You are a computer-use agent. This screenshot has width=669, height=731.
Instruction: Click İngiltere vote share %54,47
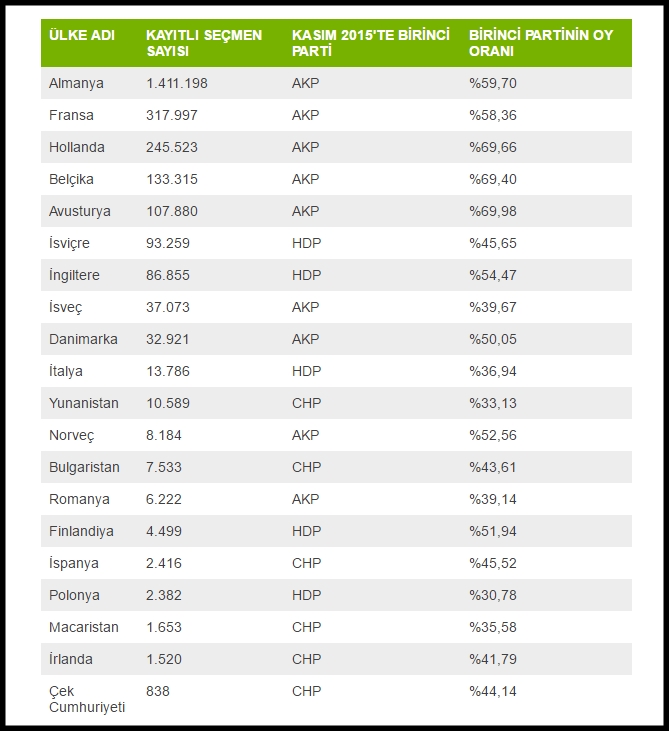(x=493, y=275)
